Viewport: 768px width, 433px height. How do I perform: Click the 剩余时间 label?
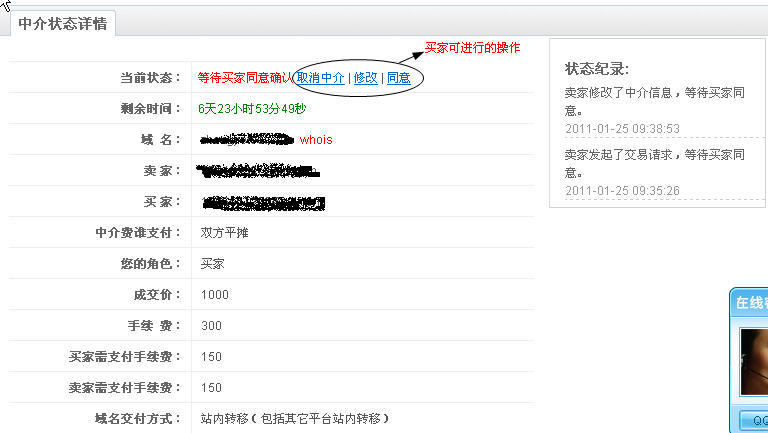(x=150, y=109)
